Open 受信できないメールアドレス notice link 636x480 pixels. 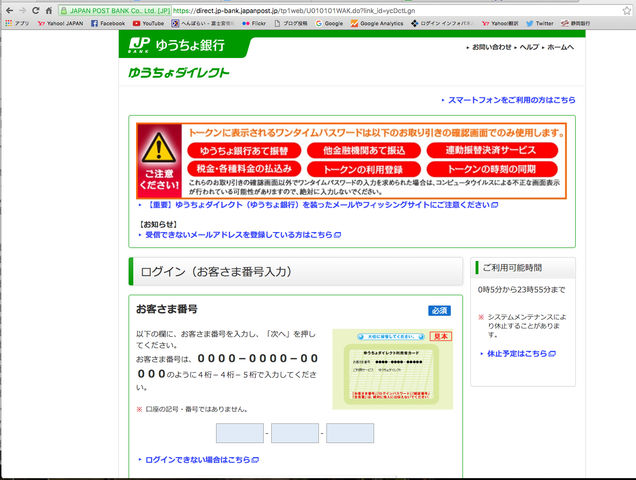coord(243,235)
